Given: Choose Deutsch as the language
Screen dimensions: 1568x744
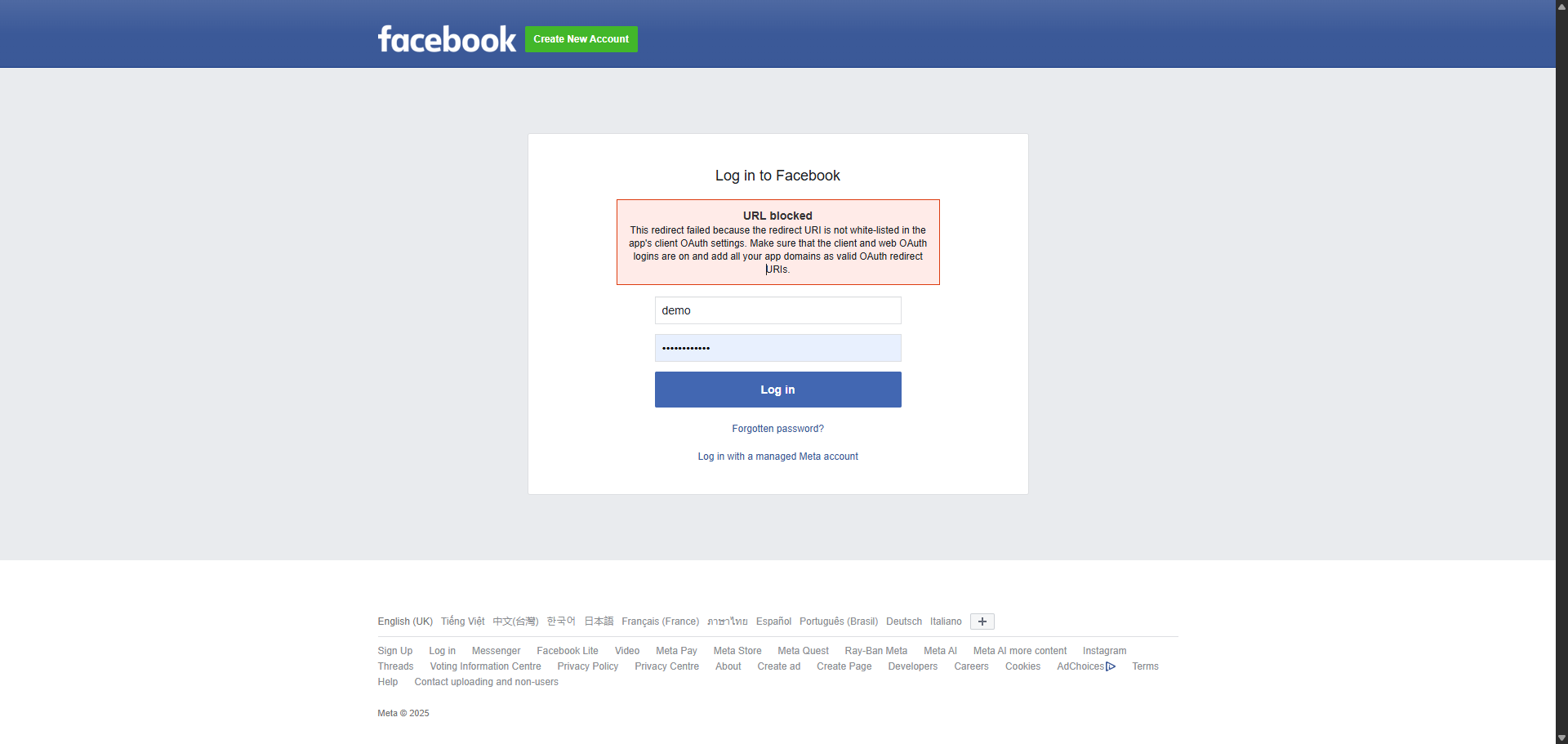Looking at the screenshot, I should [x=903, y=621].
